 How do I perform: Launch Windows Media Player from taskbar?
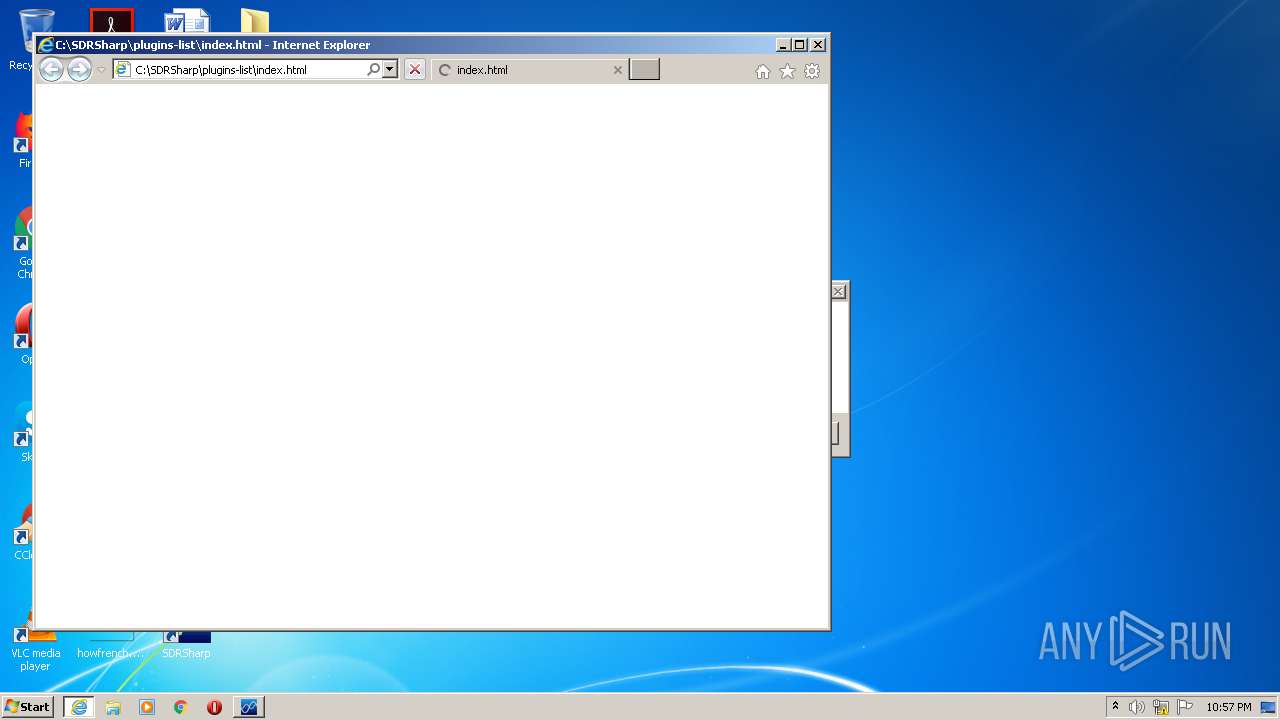[147, 707]
